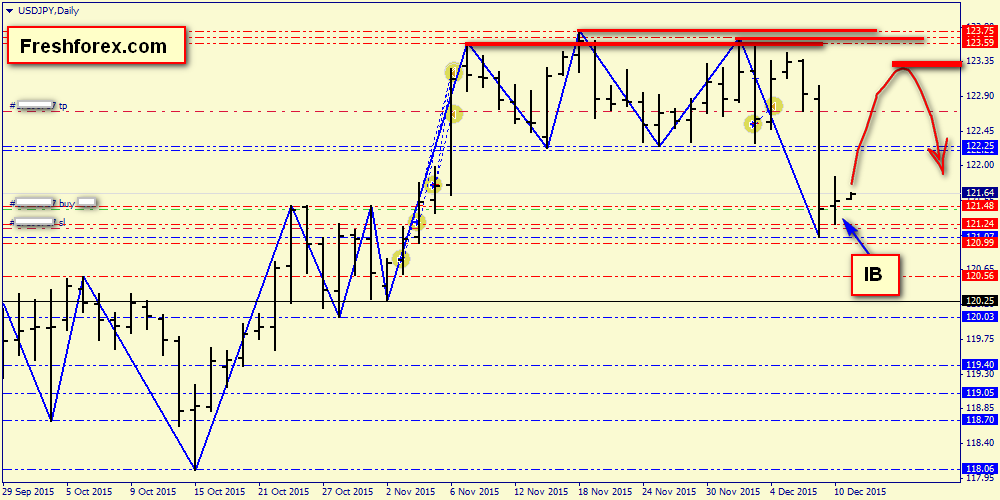Click the 27 Oct 2015 date label
This screenshot has width=1000, height=500.
pos(348,492)
